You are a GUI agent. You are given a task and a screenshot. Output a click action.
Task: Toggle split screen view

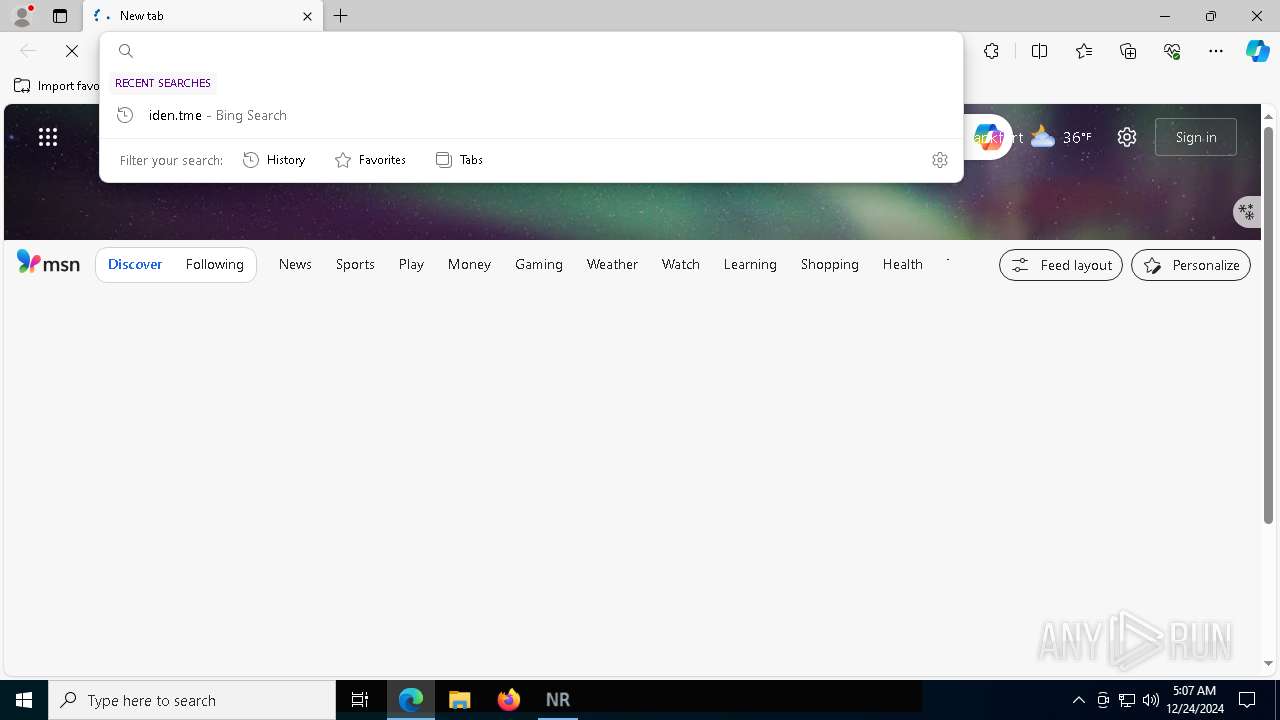pos(1039,51)
